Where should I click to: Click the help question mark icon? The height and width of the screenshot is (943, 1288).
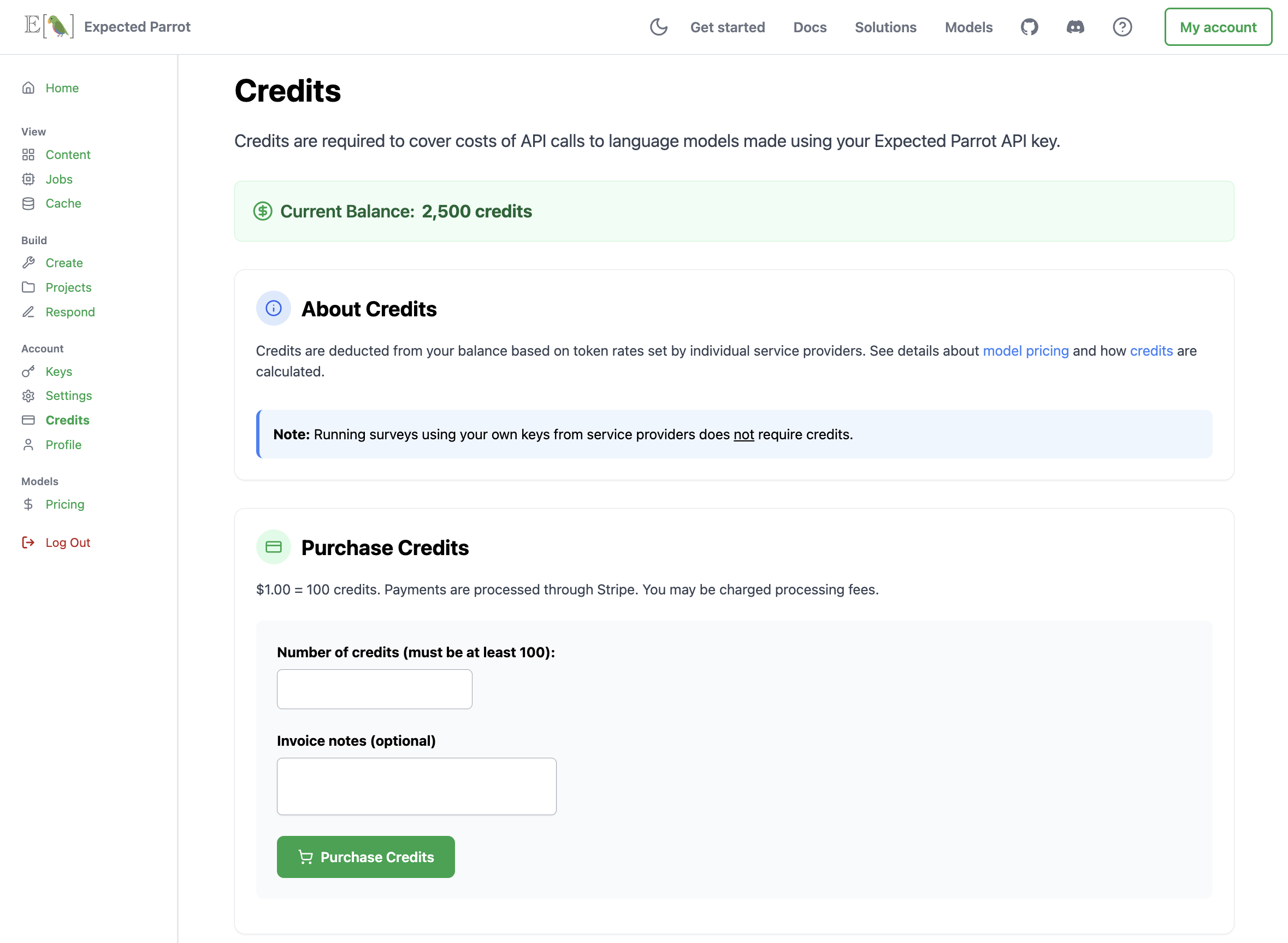click(x=1122, y=27)
